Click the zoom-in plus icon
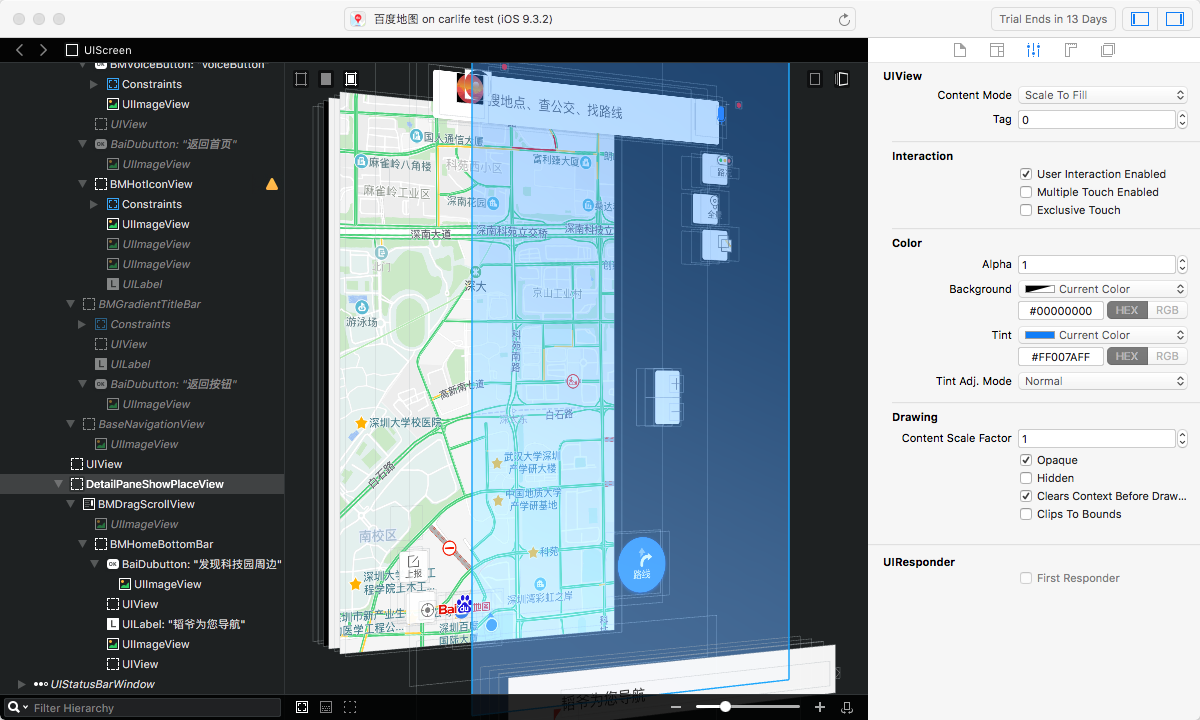Screen dimensions: 1200x720 pos(820,707)
